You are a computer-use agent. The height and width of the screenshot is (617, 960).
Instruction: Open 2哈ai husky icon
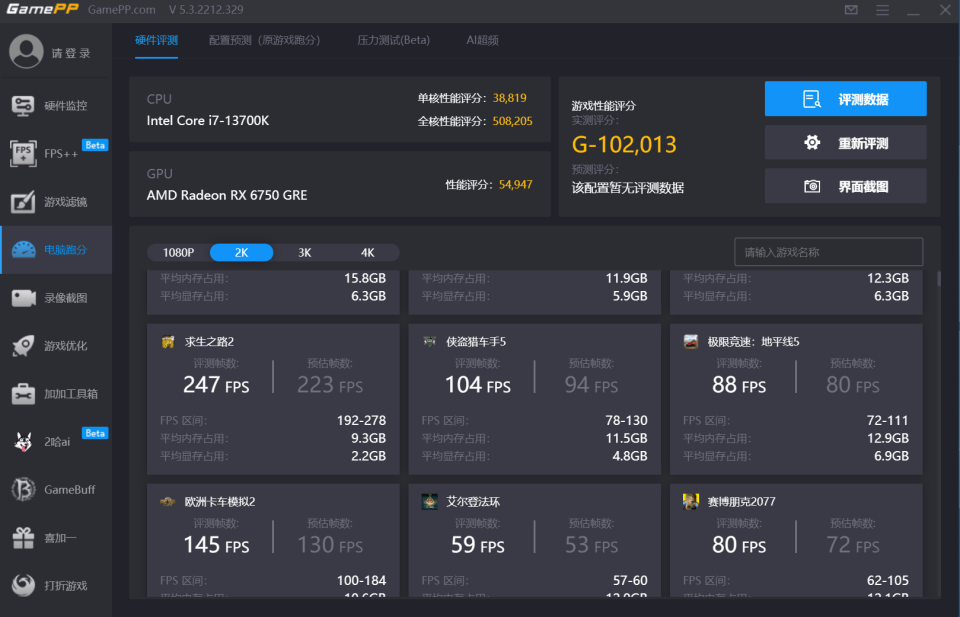point(23,441)
